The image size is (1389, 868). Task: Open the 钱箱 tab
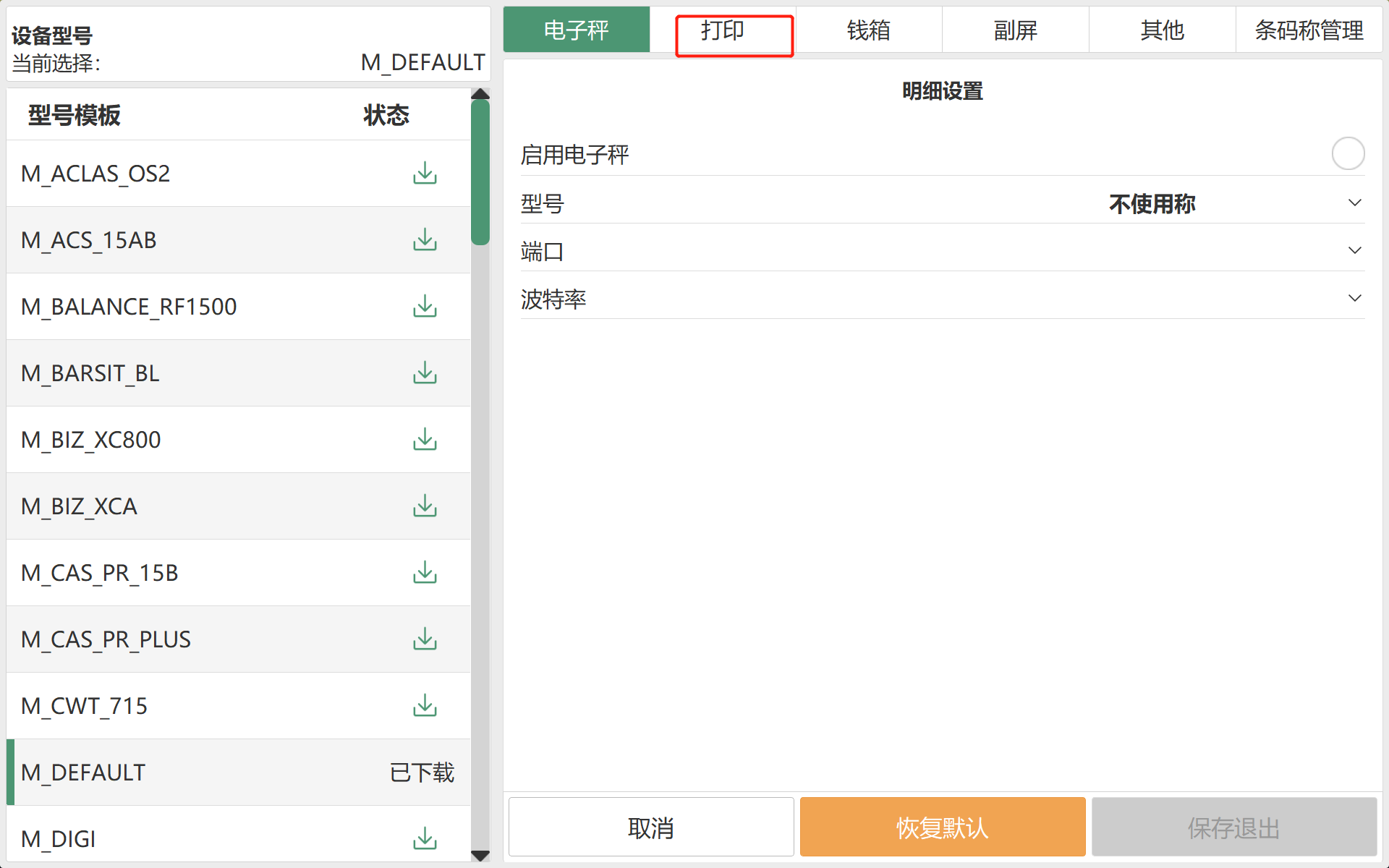pyautogui.click(x=869, y=30)
